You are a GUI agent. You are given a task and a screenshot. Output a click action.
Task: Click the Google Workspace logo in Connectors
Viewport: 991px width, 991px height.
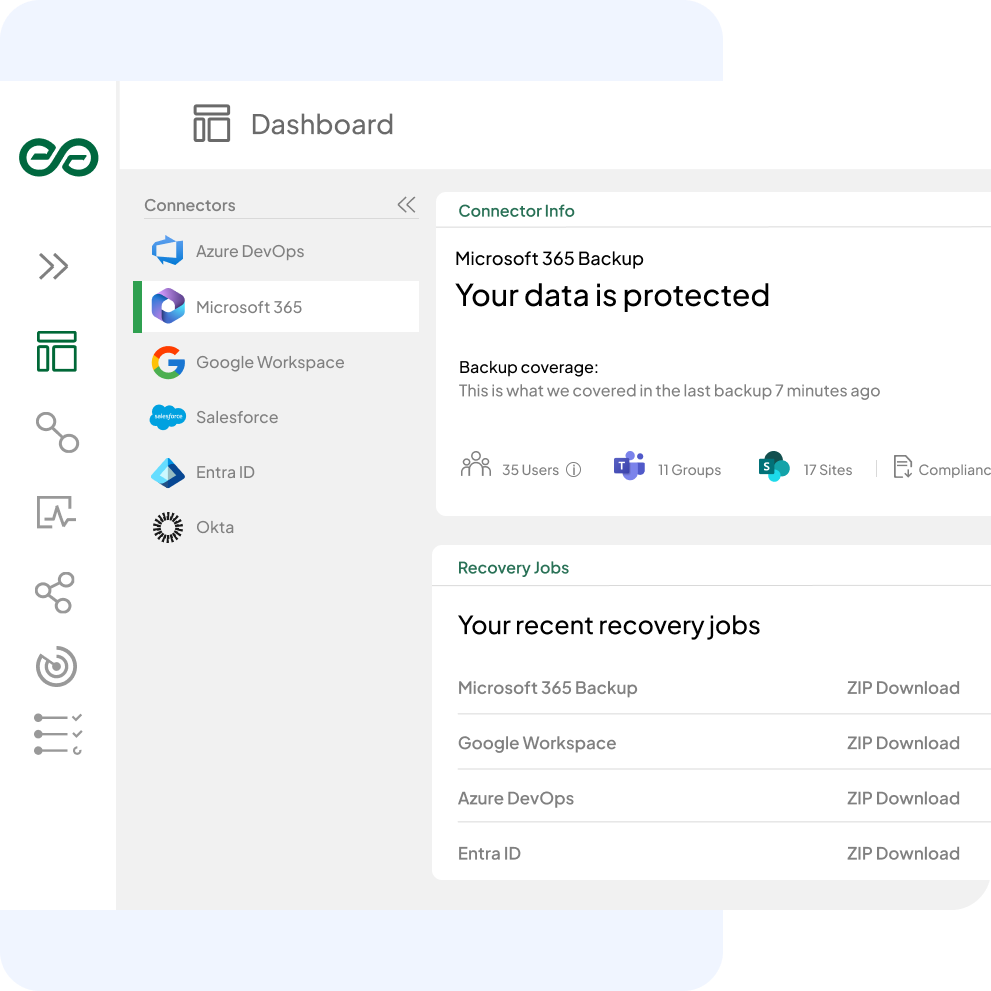168,362
